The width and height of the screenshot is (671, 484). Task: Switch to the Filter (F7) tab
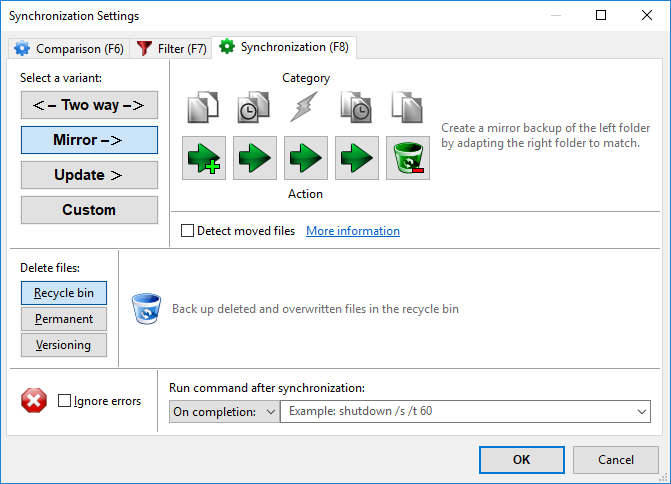(x=172, y=49)
